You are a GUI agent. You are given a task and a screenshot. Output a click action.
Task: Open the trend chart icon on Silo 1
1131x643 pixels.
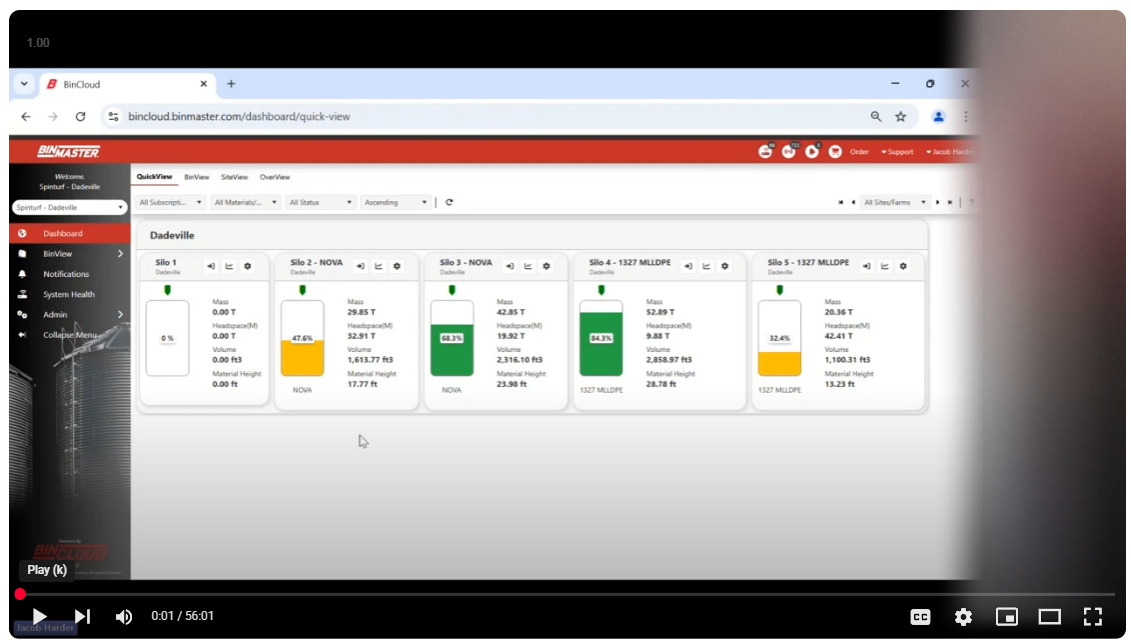tap(229, 266)
